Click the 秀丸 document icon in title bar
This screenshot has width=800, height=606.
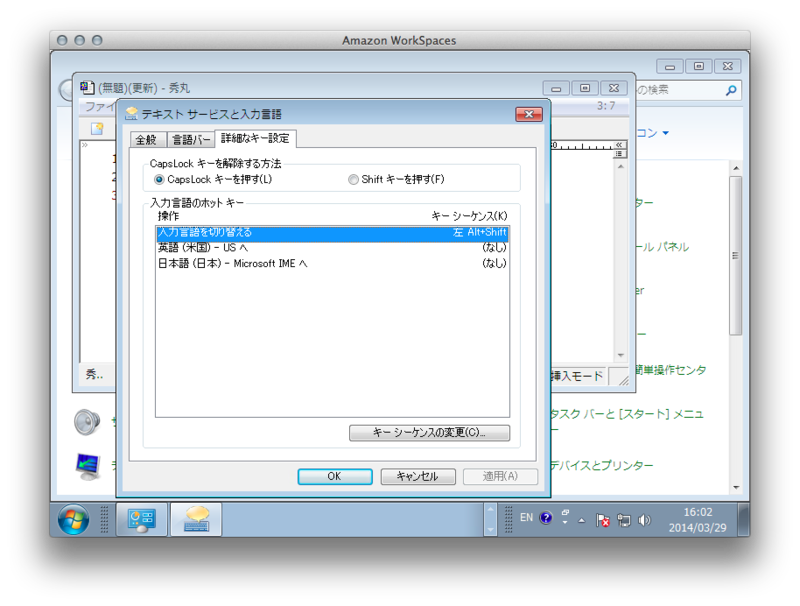coord(87,88)
